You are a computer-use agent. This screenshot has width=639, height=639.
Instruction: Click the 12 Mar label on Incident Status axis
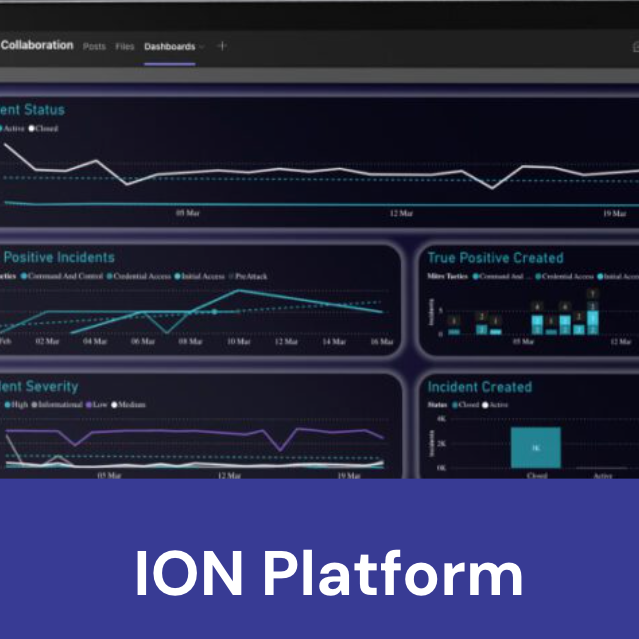401,214
